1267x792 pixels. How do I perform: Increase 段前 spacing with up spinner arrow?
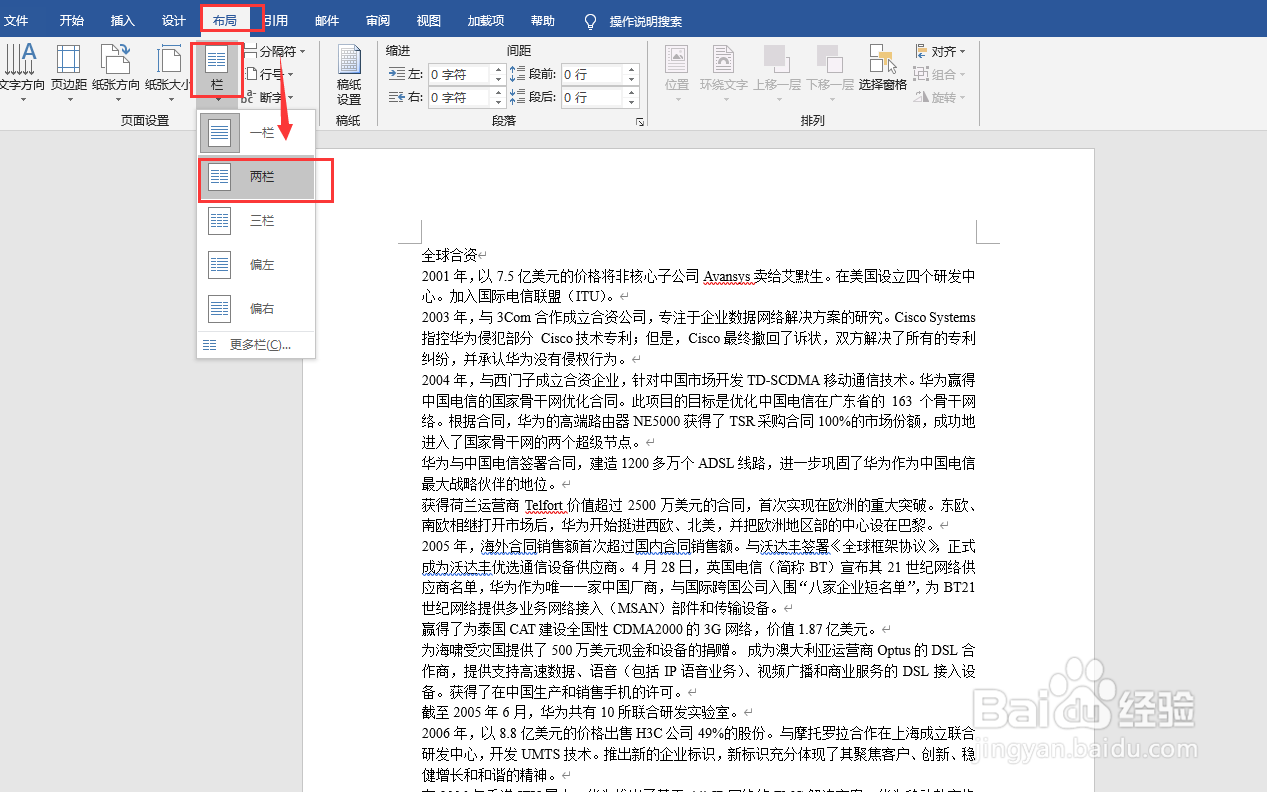point(631,70)
